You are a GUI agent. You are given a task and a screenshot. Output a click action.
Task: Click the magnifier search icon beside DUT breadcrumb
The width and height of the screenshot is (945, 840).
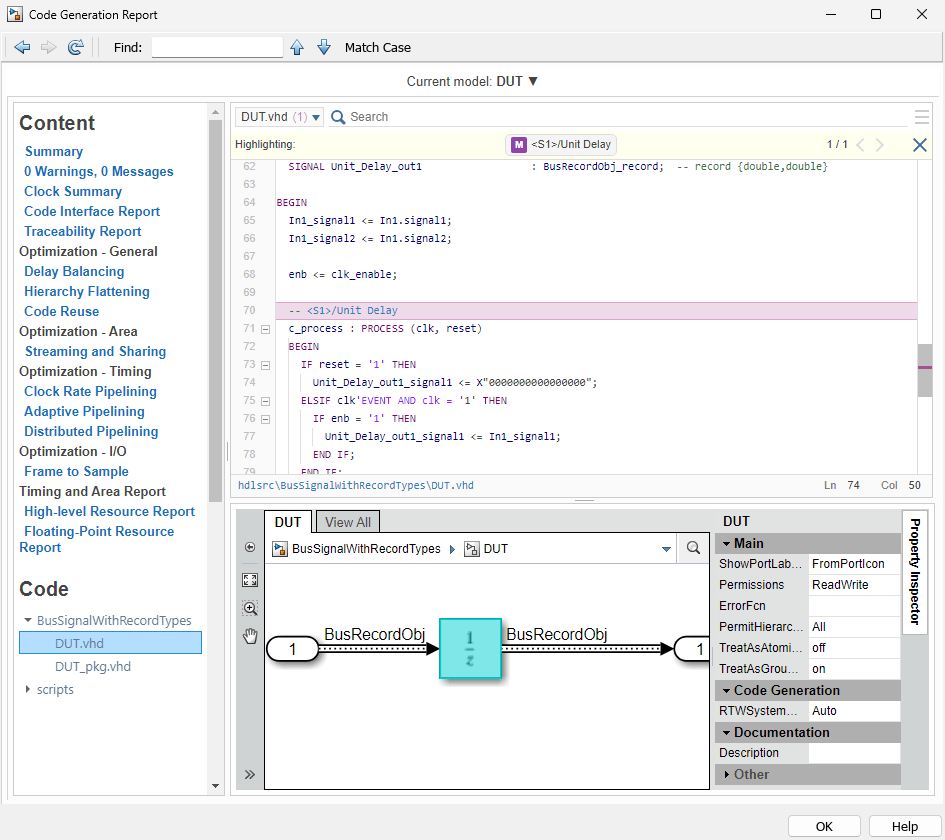tap(692, 549)
